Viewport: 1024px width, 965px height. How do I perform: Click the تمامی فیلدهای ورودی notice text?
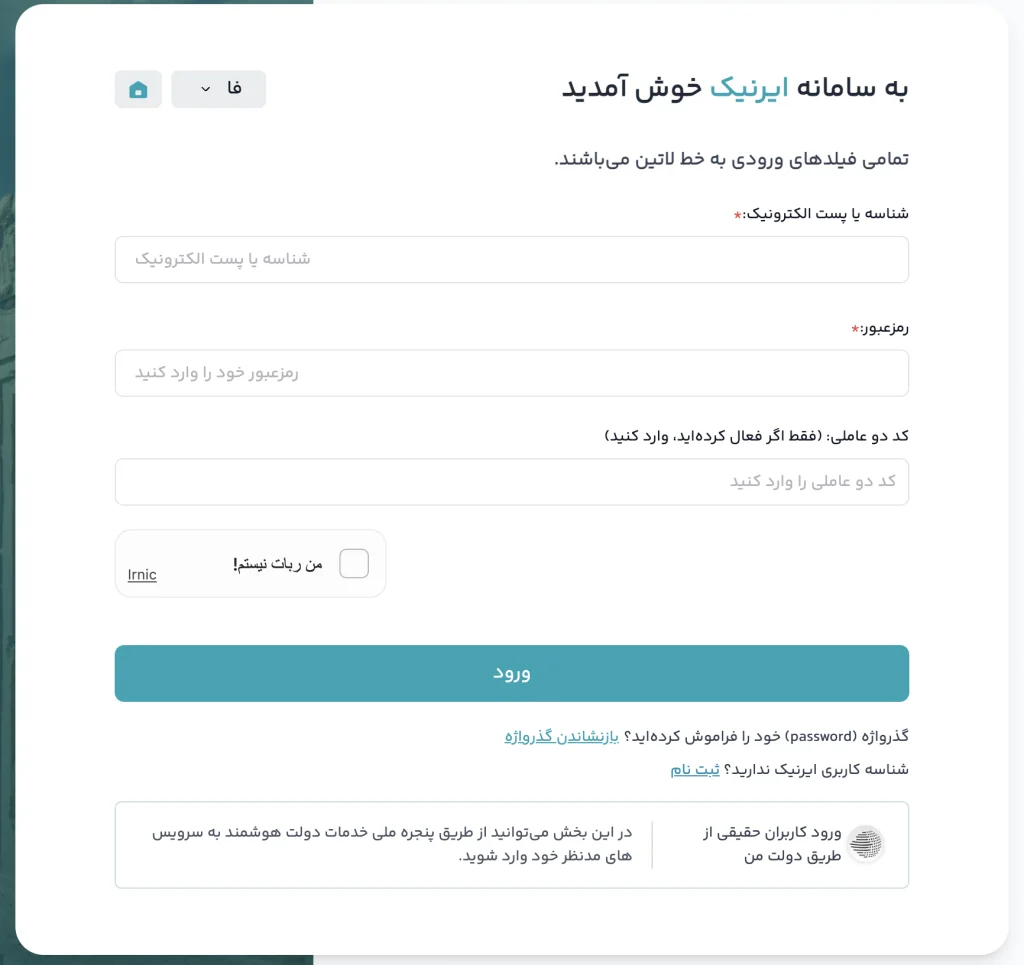731,159
